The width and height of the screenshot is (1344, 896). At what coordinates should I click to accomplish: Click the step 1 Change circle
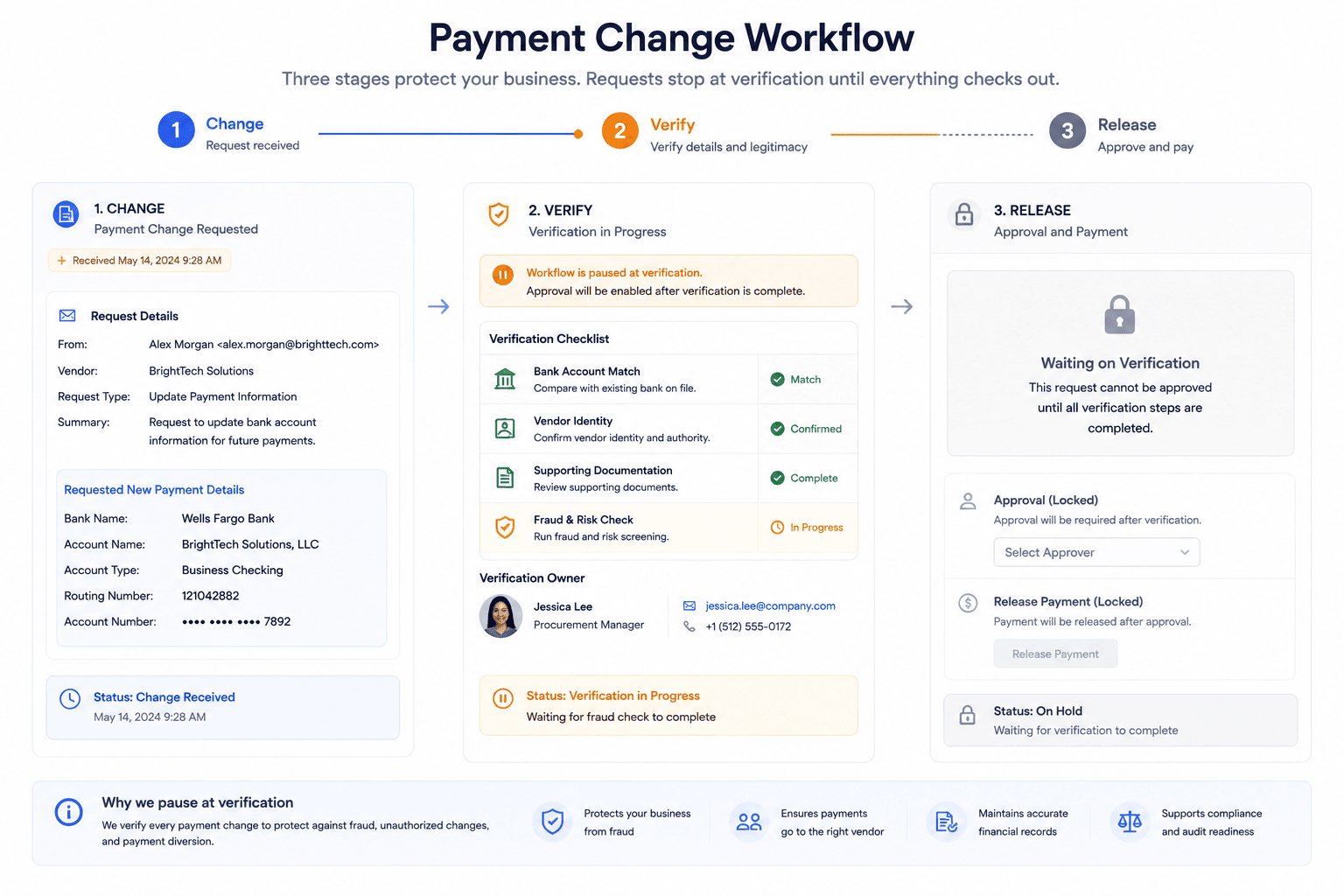tap(176, 130)
